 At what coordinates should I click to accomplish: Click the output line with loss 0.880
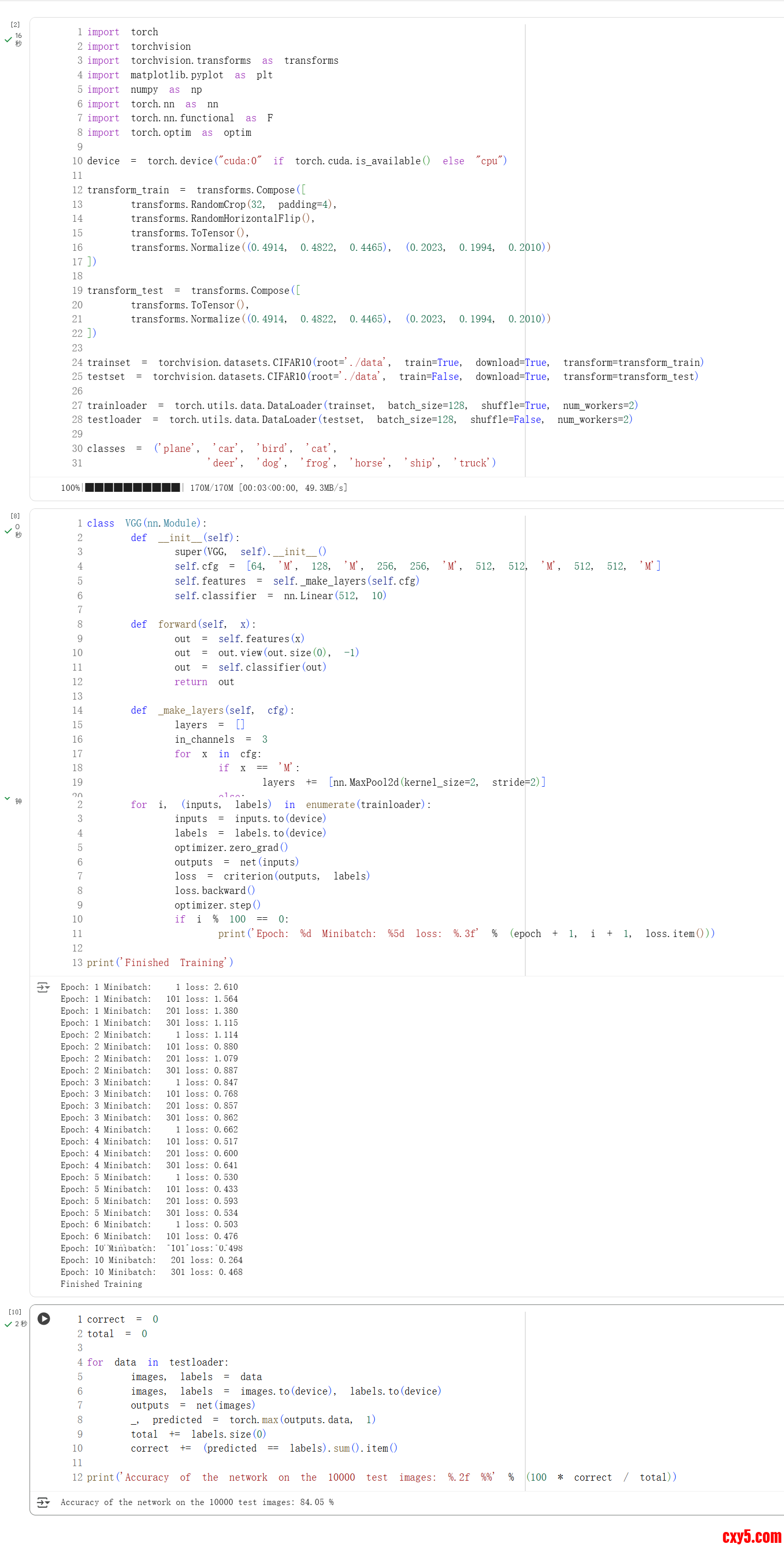click(x=149, y=1046)
